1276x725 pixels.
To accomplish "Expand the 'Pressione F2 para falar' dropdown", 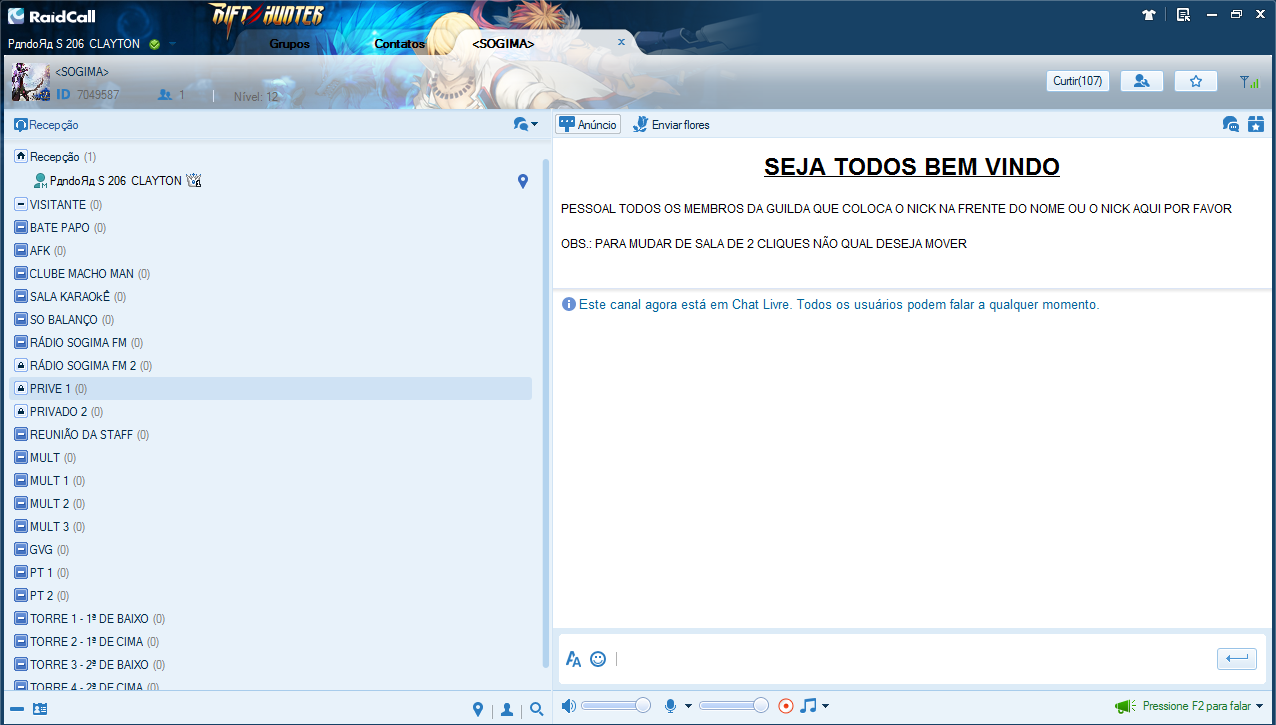I will (x=1260, y=706).
